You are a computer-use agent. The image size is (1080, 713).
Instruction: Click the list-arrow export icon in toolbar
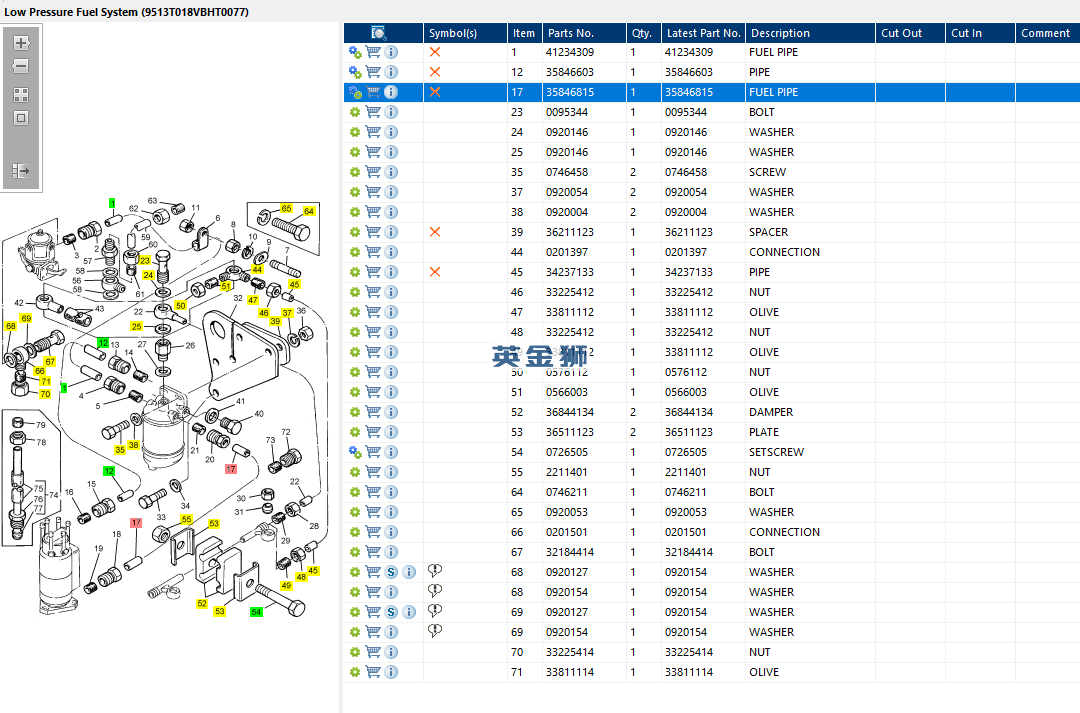pos(21,171)
